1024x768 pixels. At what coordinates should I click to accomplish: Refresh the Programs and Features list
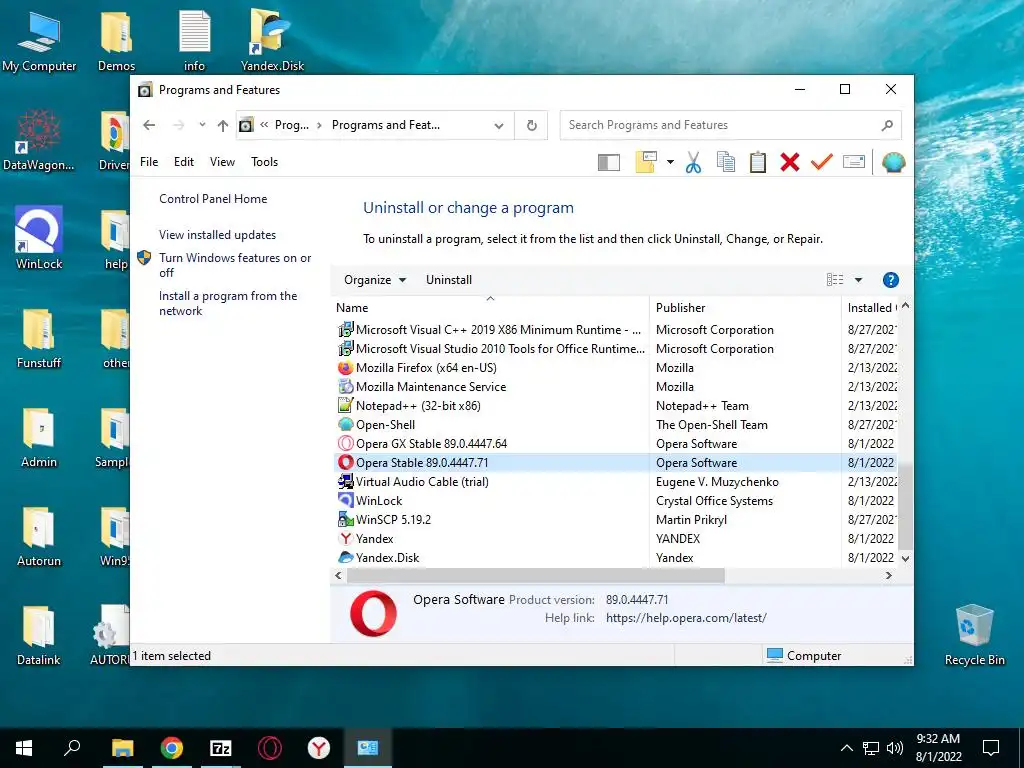[x=532, y=125]
